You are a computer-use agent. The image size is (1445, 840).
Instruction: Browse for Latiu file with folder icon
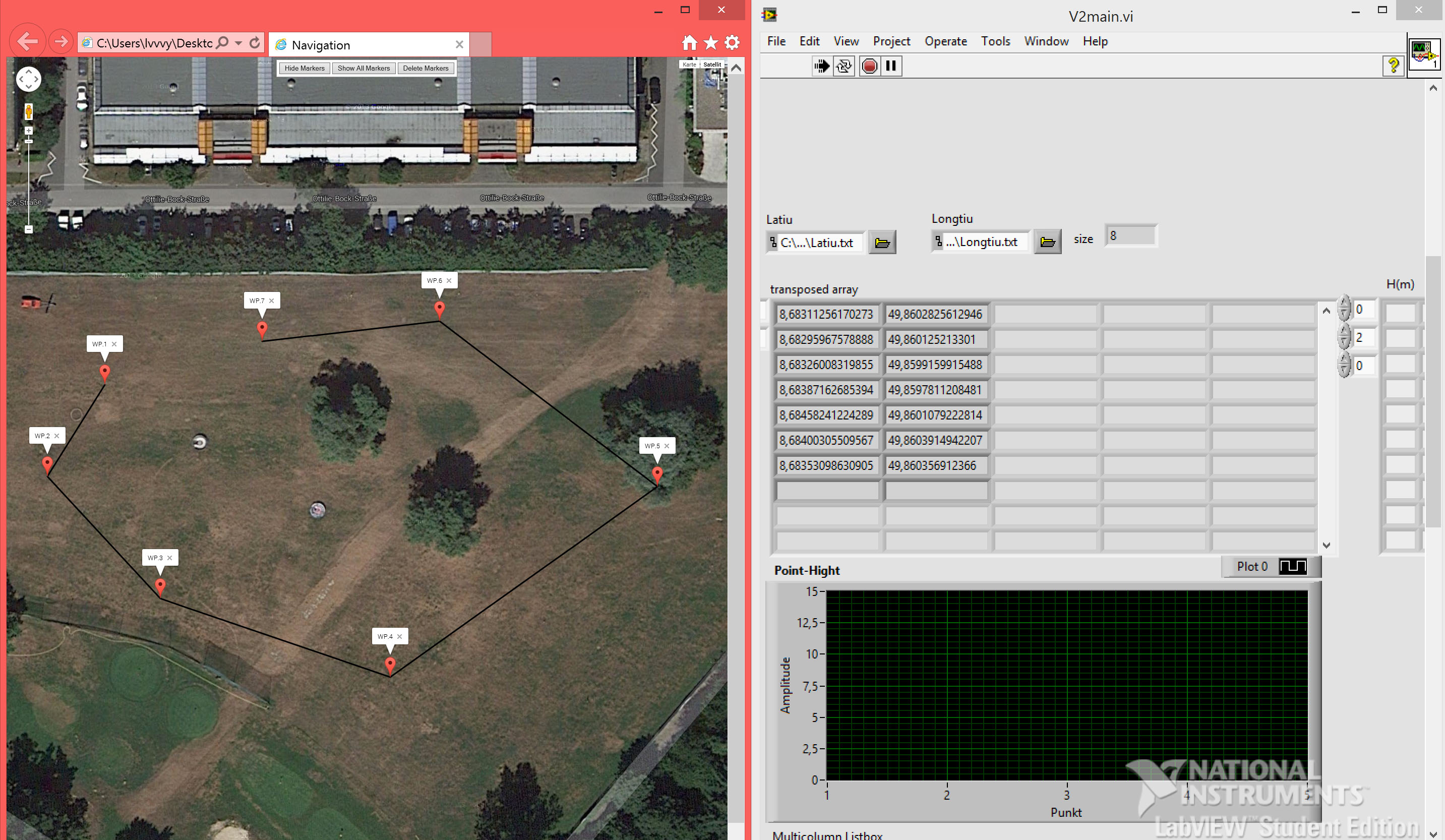pyautogui.click(x=882, y=243)
